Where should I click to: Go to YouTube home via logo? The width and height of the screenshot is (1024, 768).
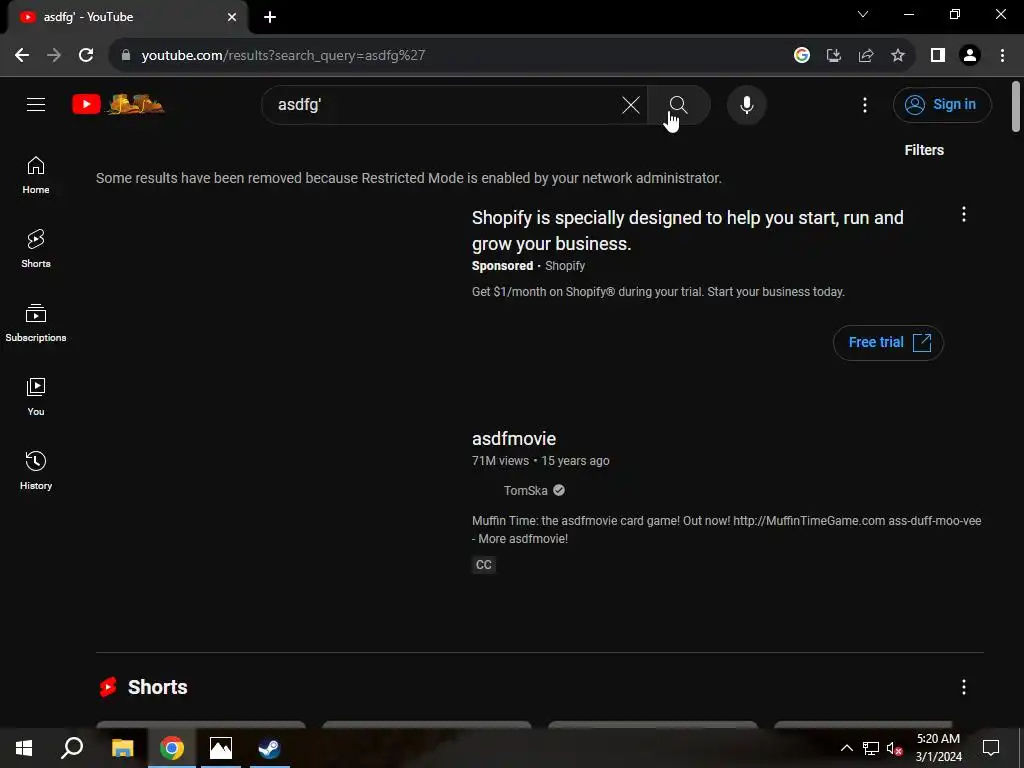pos(118,104)
